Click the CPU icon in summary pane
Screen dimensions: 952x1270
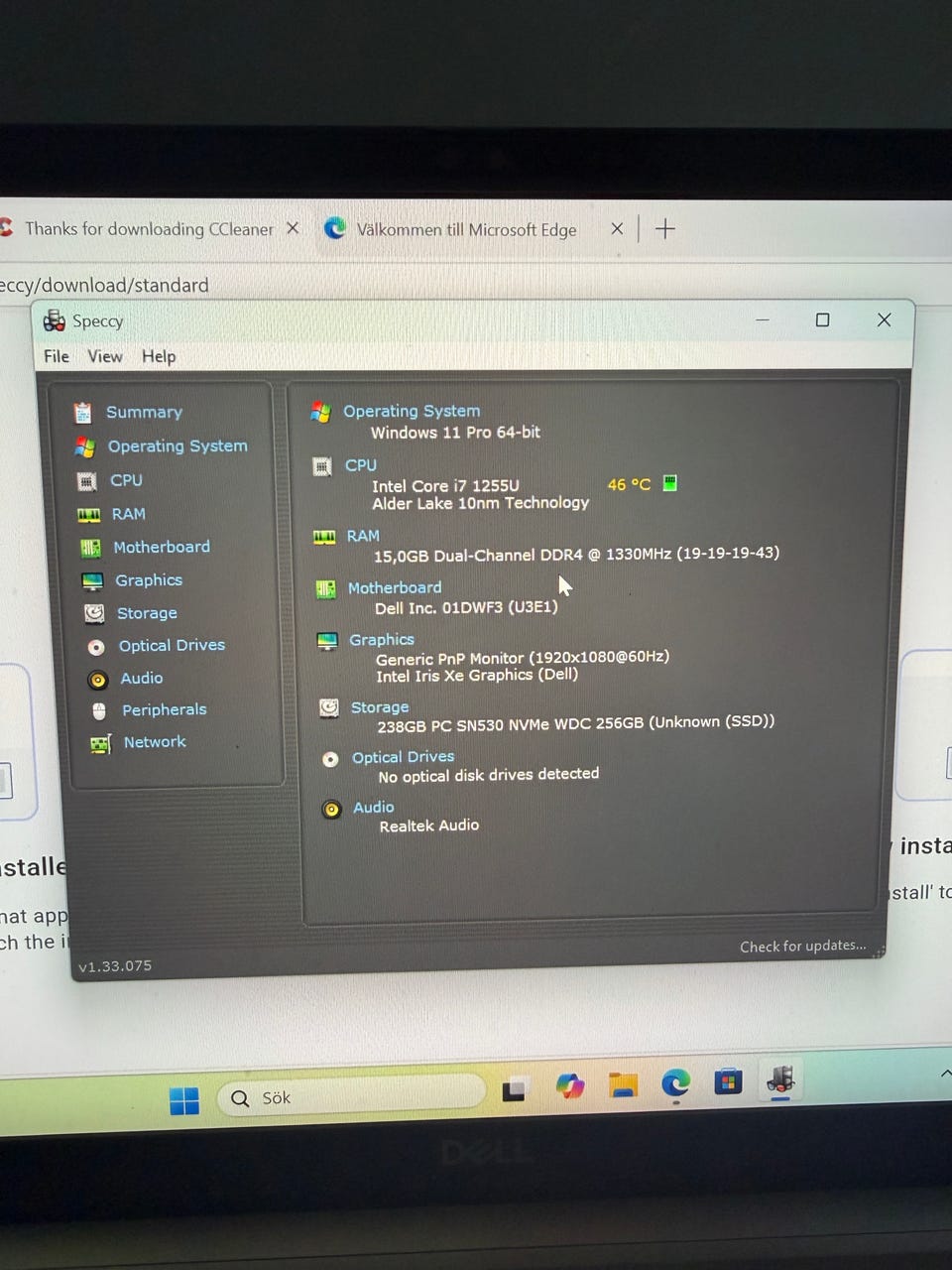322,466
